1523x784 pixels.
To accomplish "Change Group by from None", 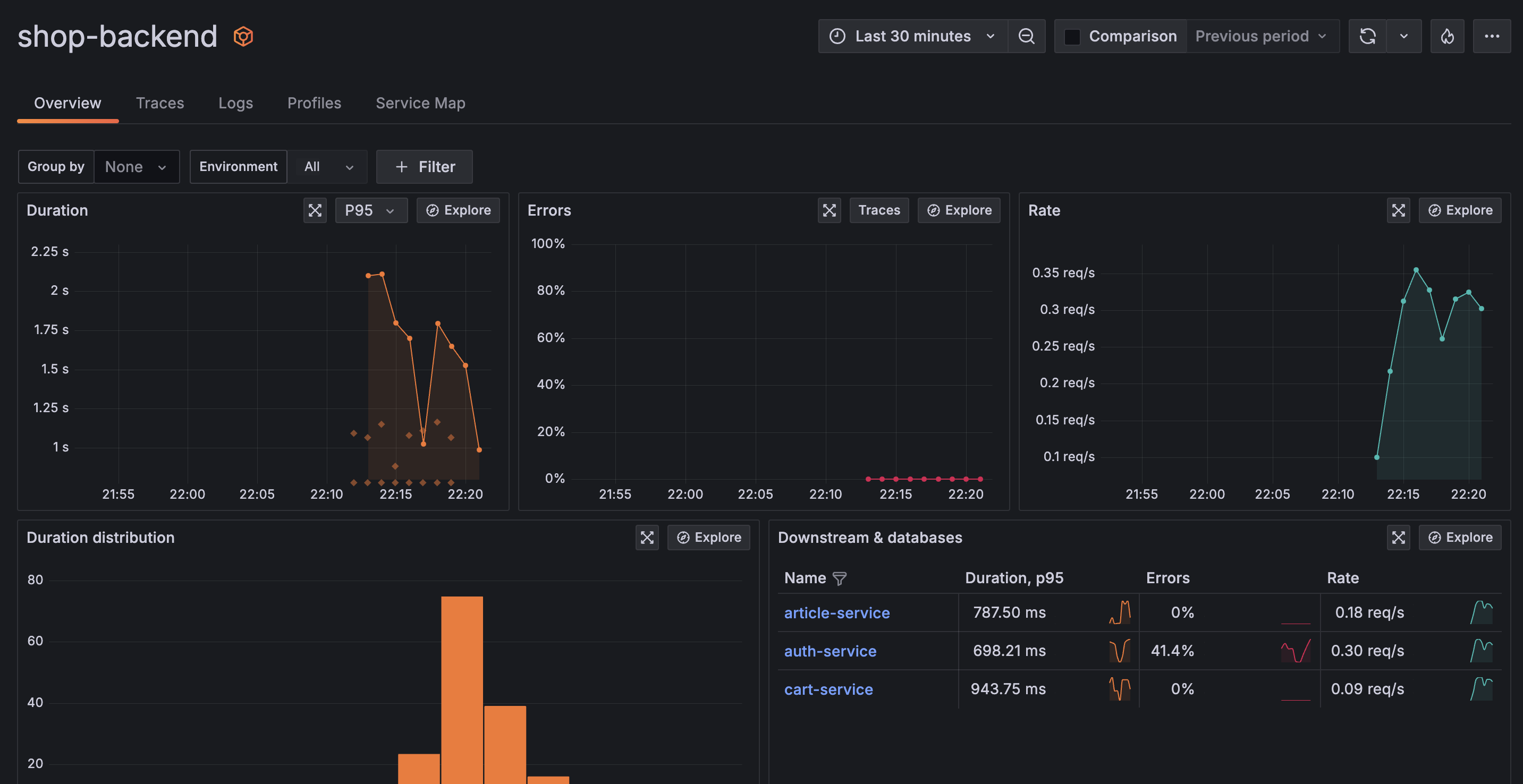I will point(137,167).
